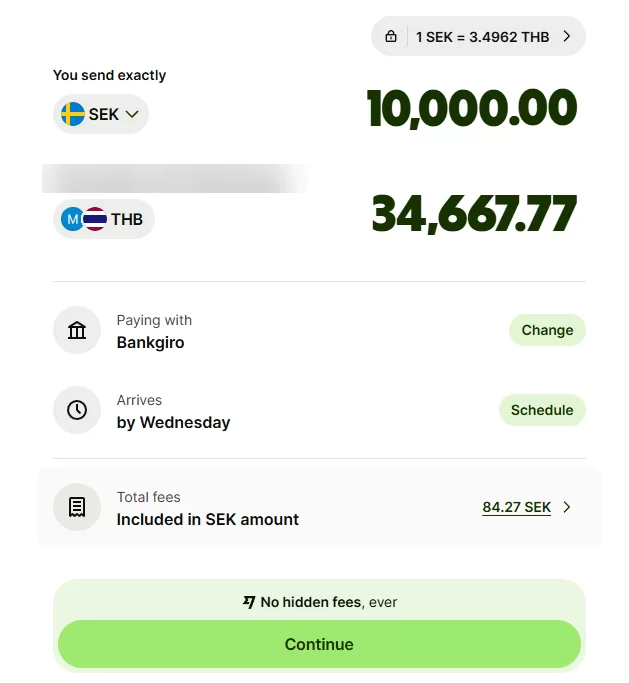This screenshot has height=683, width=629.
Task: Click the SEK dropdown chevron arrow
Action: point(132,114)
